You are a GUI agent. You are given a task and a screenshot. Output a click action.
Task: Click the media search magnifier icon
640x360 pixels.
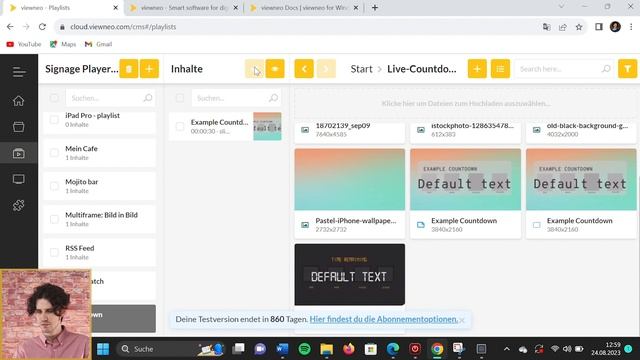pos(606,69)
